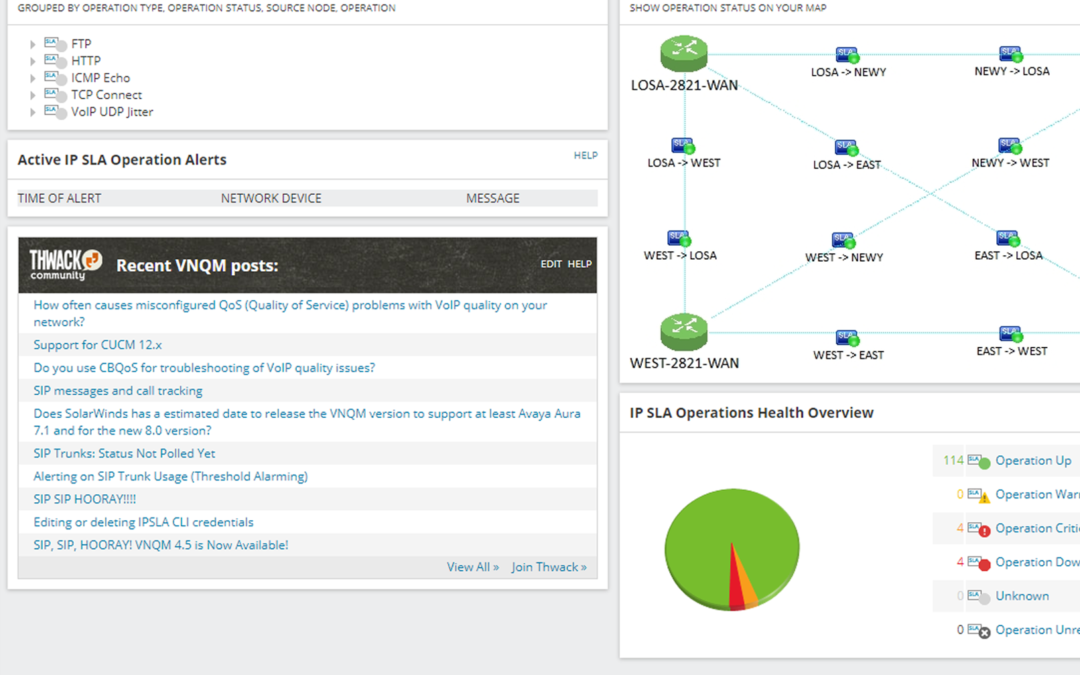Expand the TCP Connect group

pyautogui.click(x=32, y=95)
